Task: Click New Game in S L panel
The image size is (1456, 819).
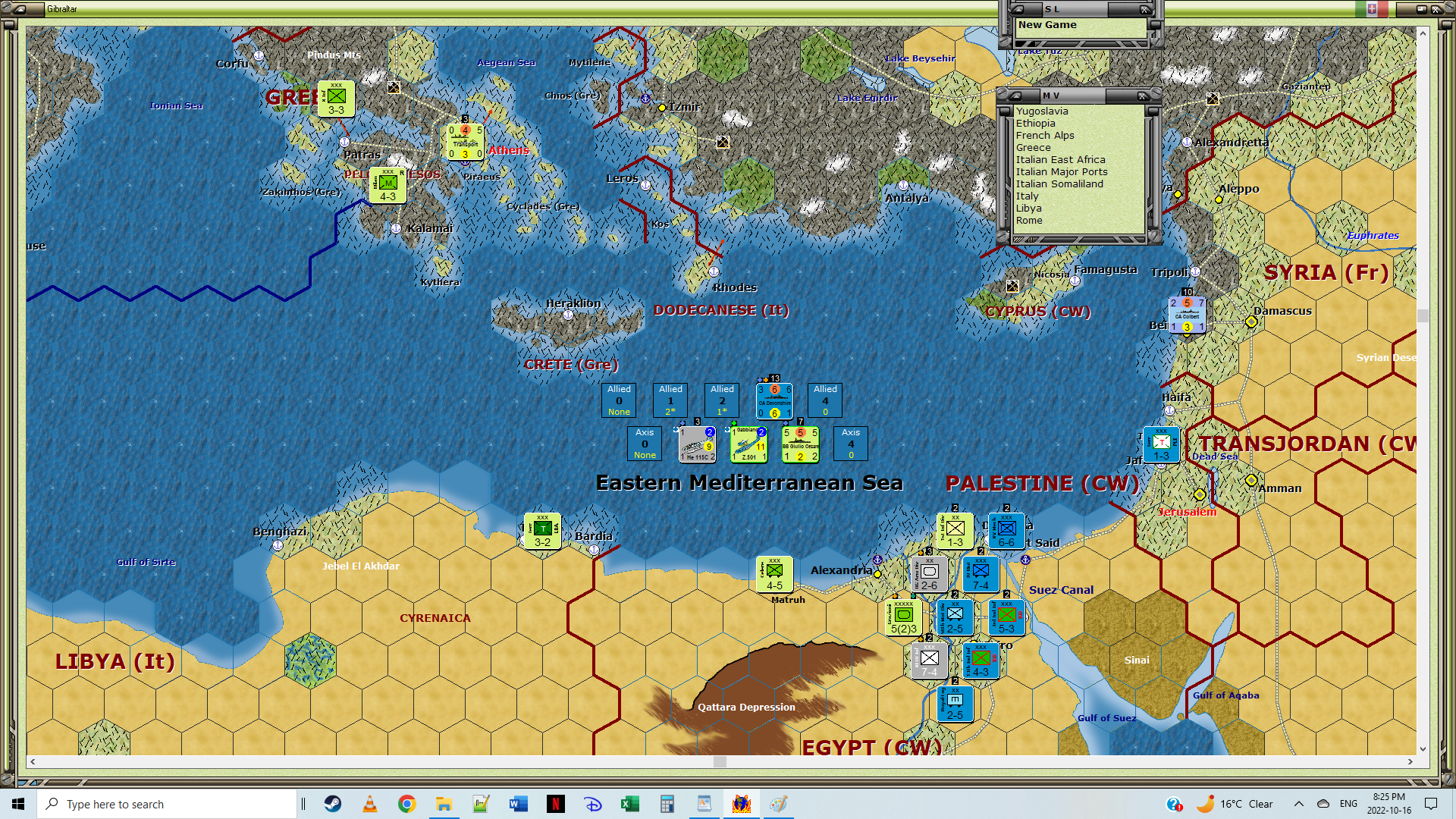Action: click(x=1046, y=25)
